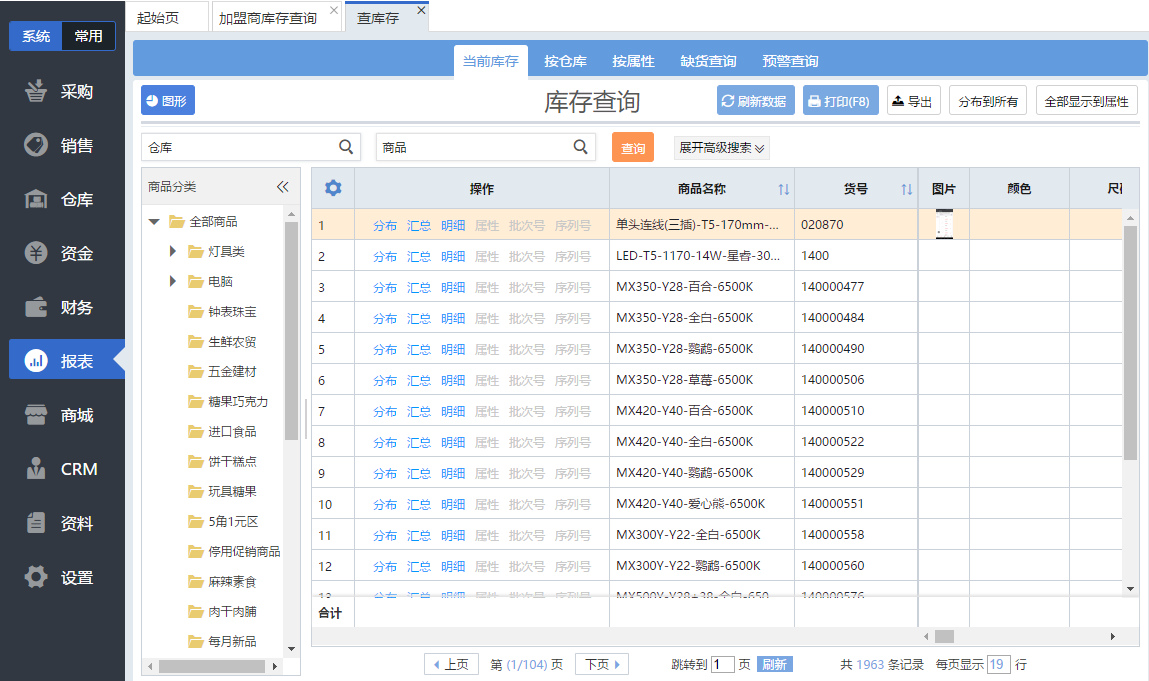Expand the 电脑 category node
Screen dimensions: 1149x681
[x=172, y=281]
